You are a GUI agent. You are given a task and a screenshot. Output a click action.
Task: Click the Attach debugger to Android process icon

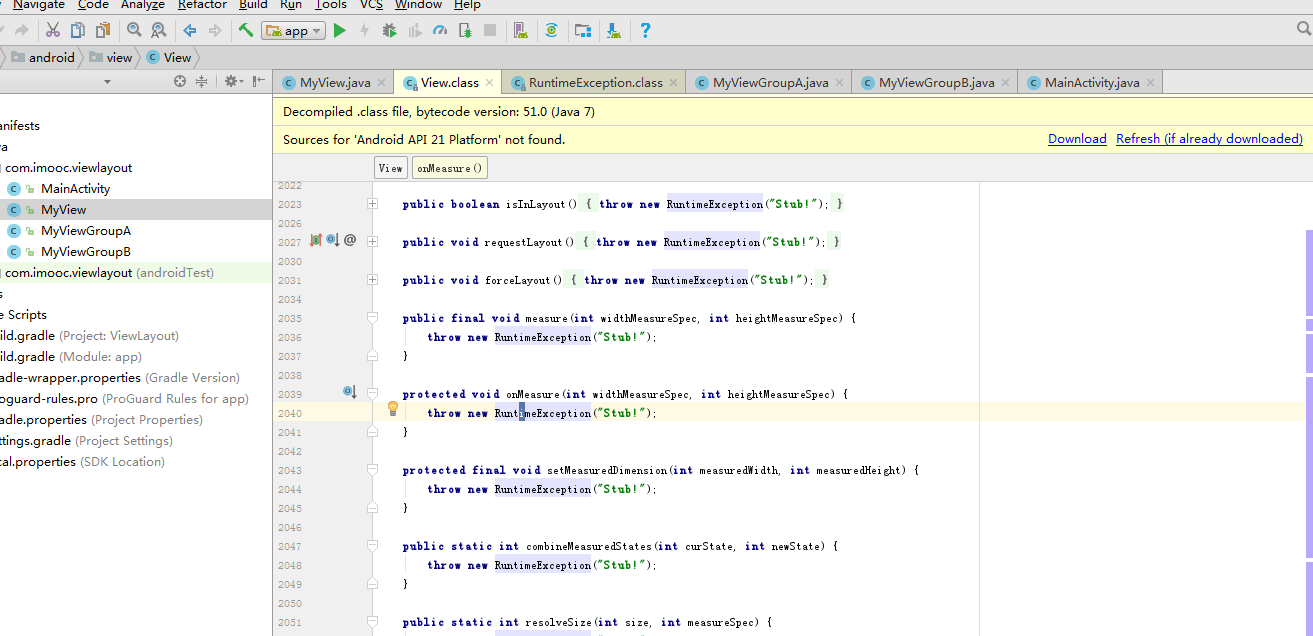tap(465, 31)
